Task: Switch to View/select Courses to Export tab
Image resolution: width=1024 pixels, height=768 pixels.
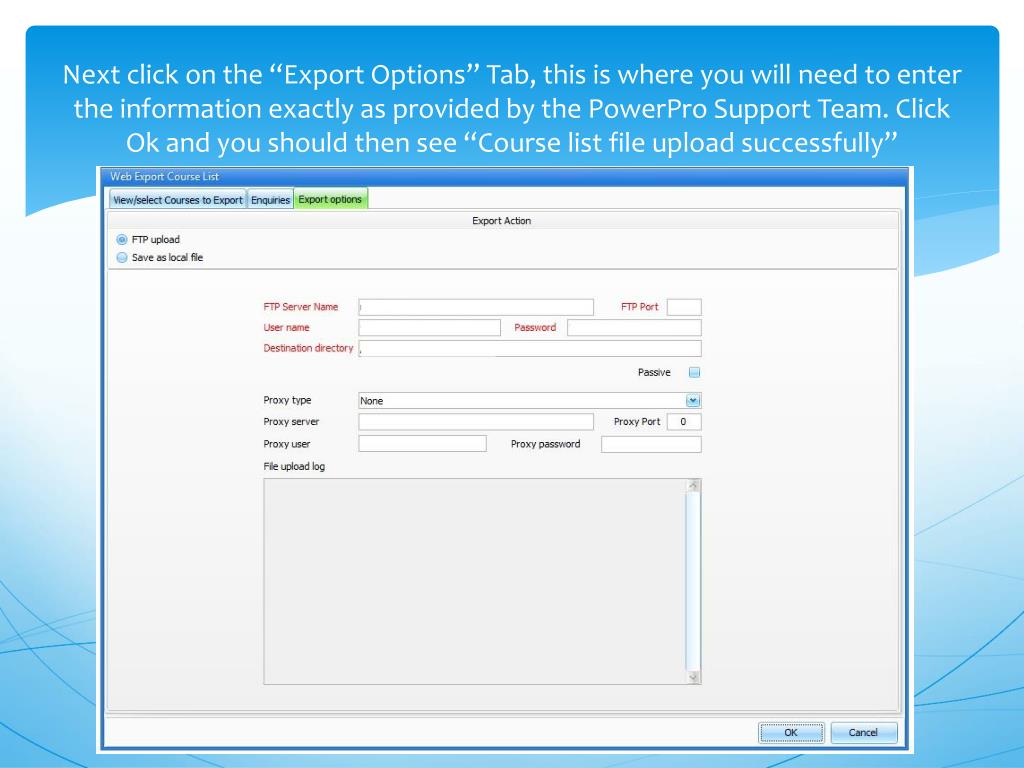Action: [178, 200]
